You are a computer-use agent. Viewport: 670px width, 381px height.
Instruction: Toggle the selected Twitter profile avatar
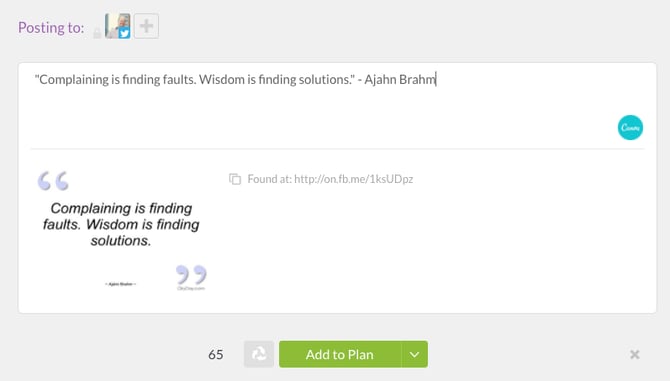coord(118,26)
